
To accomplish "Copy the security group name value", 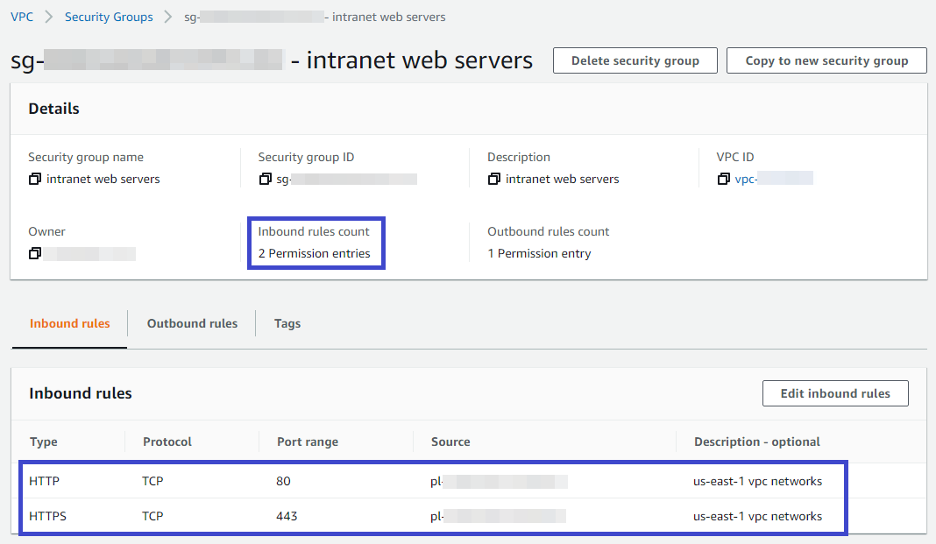I will click(35, 179).
